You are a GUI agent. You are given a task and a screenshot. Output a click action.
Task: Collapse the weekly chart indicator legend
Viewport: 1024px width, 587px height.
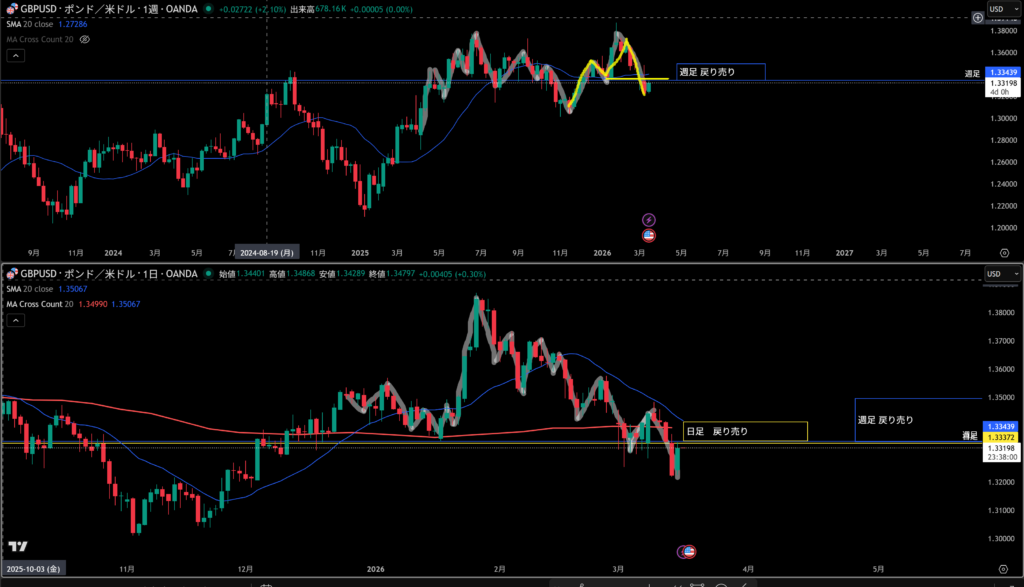(x=16, y=55)
